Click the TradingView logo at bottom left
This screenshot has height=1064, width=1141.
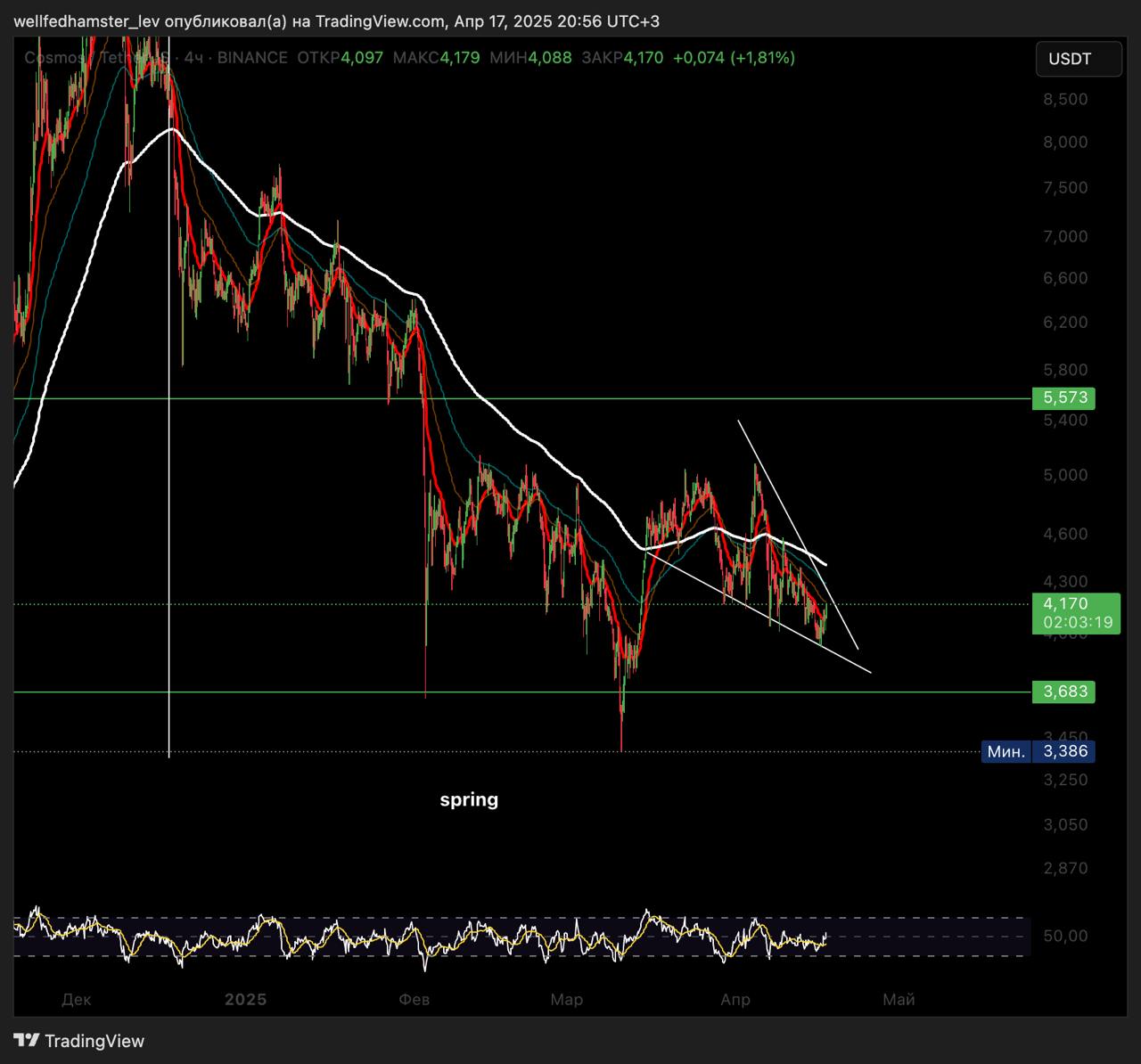point(79,1041)
